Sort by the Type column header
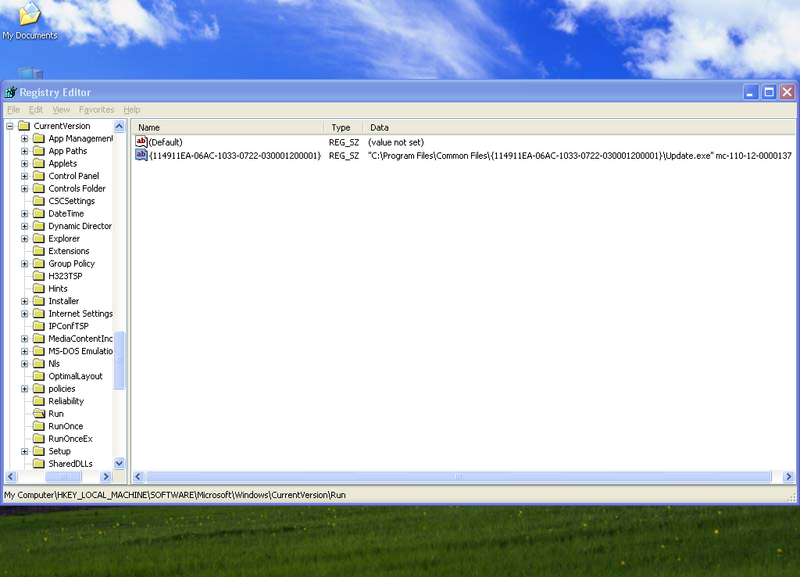The image size is (800, 577). coord(343,128)
